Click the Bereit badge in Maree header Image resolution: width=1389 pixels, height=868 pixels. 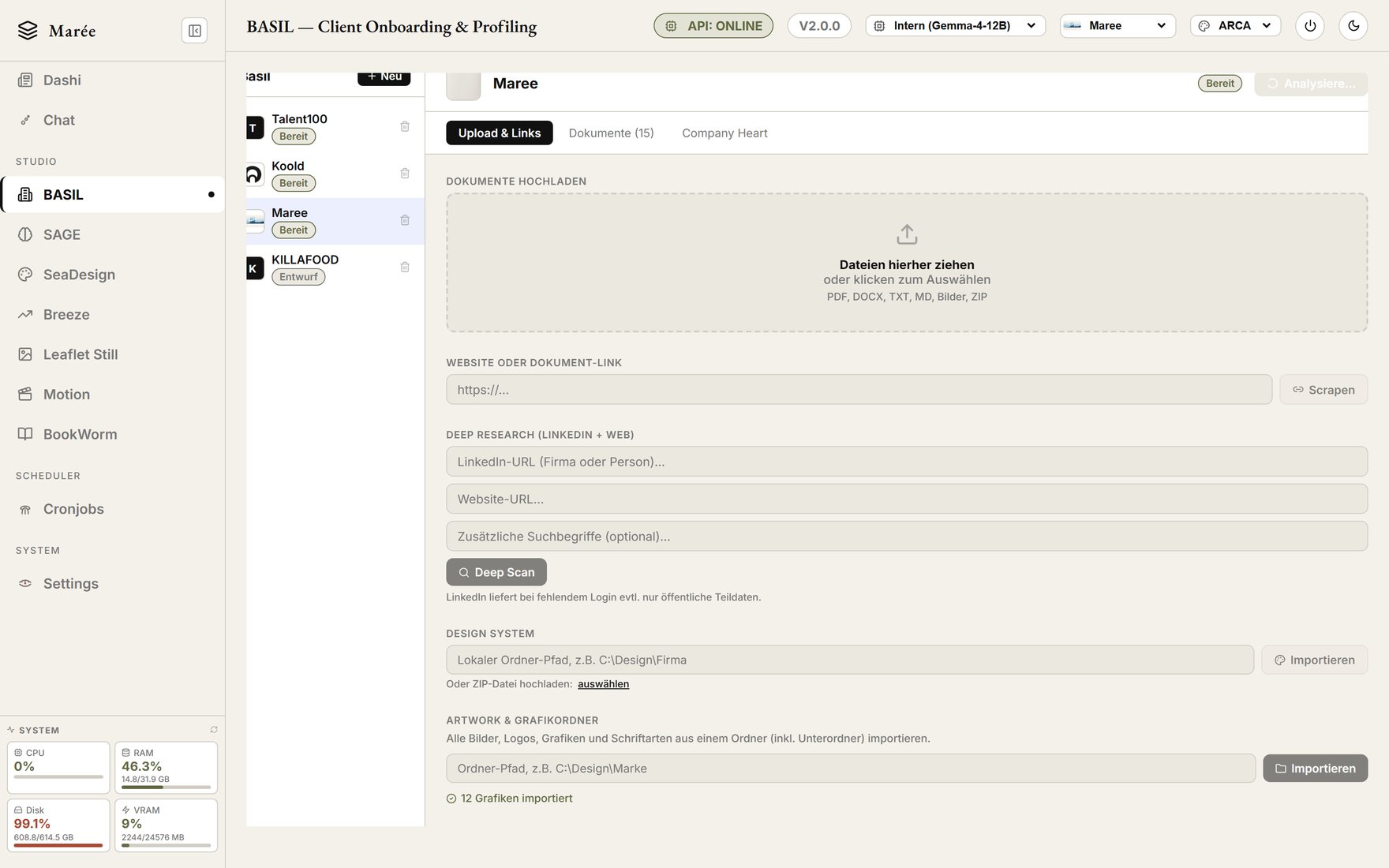(1220, 84)
